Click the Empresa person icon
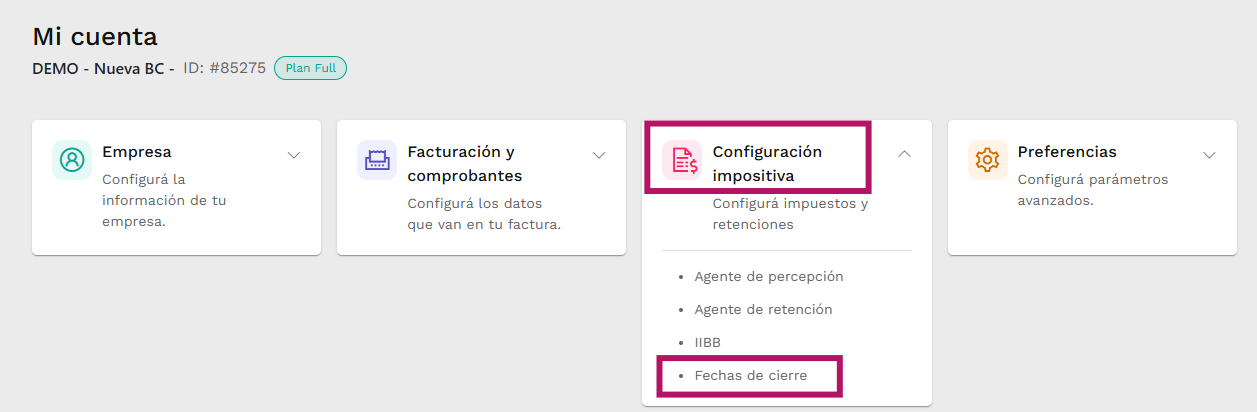 click(x=72, y=160)
